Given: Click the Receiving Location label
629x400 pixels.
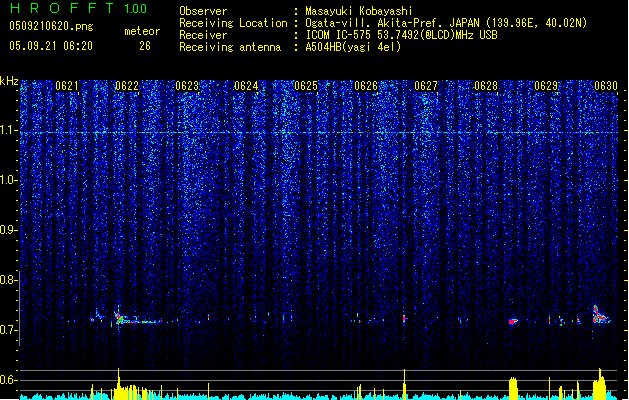Looking at the screenshot, I should point(233,23).
